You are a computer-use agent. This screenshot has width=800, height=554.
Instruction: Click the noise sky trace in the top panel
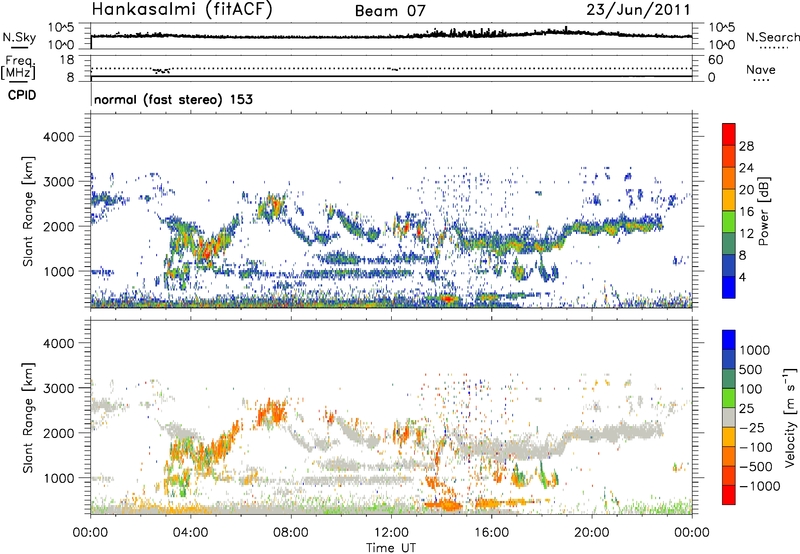point(391,35)
